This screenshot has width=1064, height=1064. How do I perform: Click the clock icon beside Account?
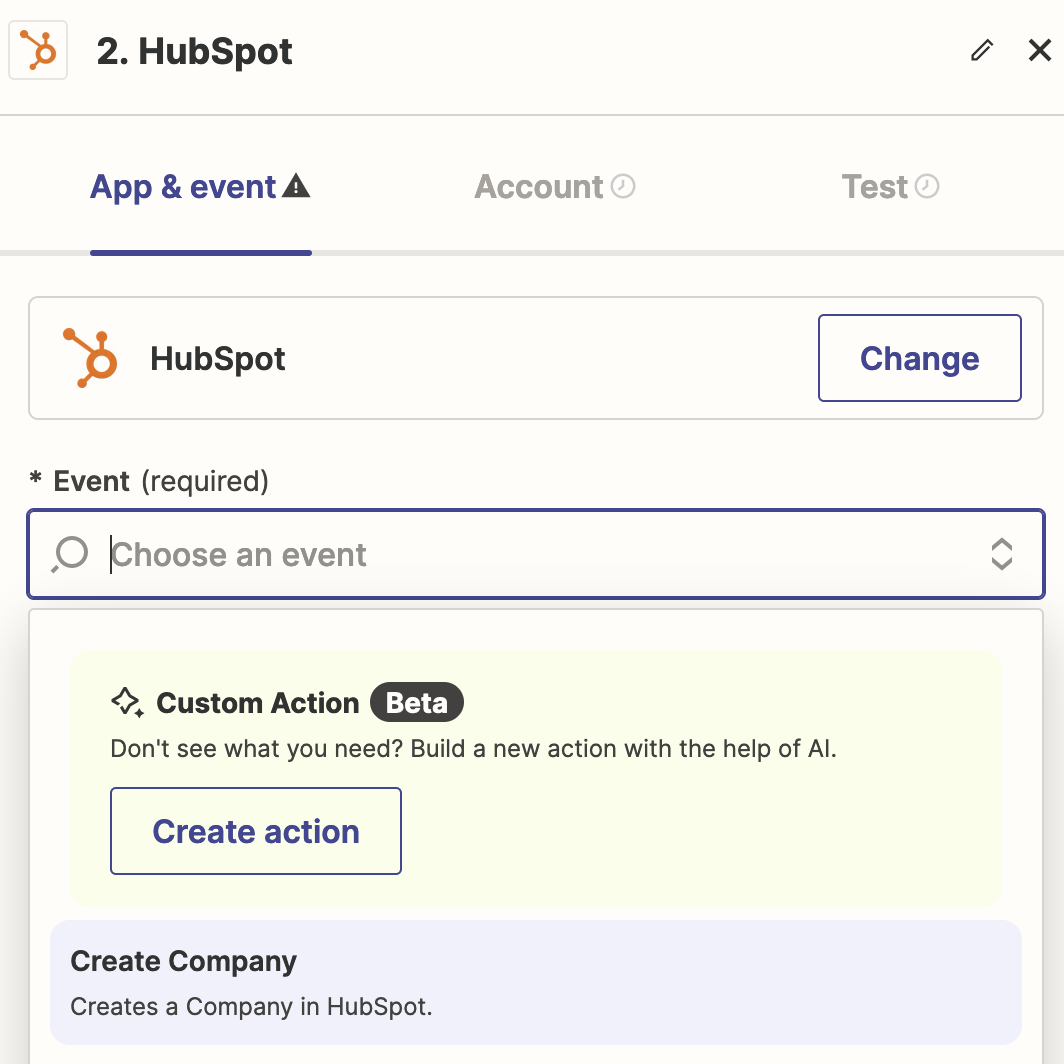(x=623, y=186)
